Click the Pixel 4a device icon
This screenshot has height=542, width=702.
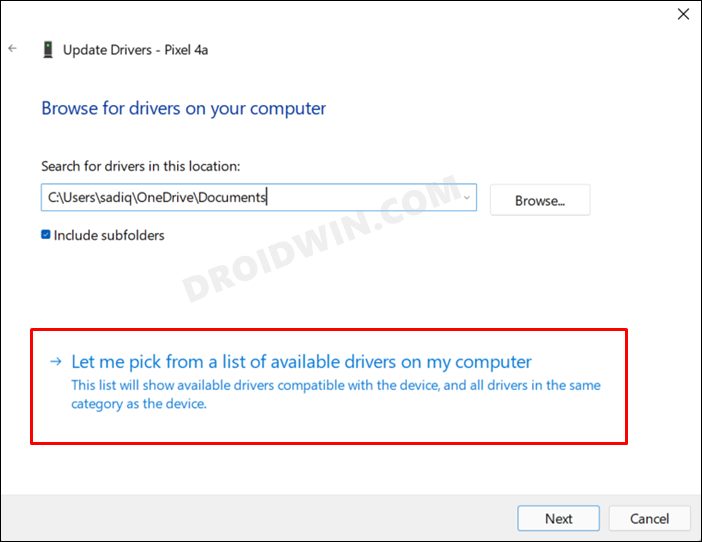tap(48, 50)
